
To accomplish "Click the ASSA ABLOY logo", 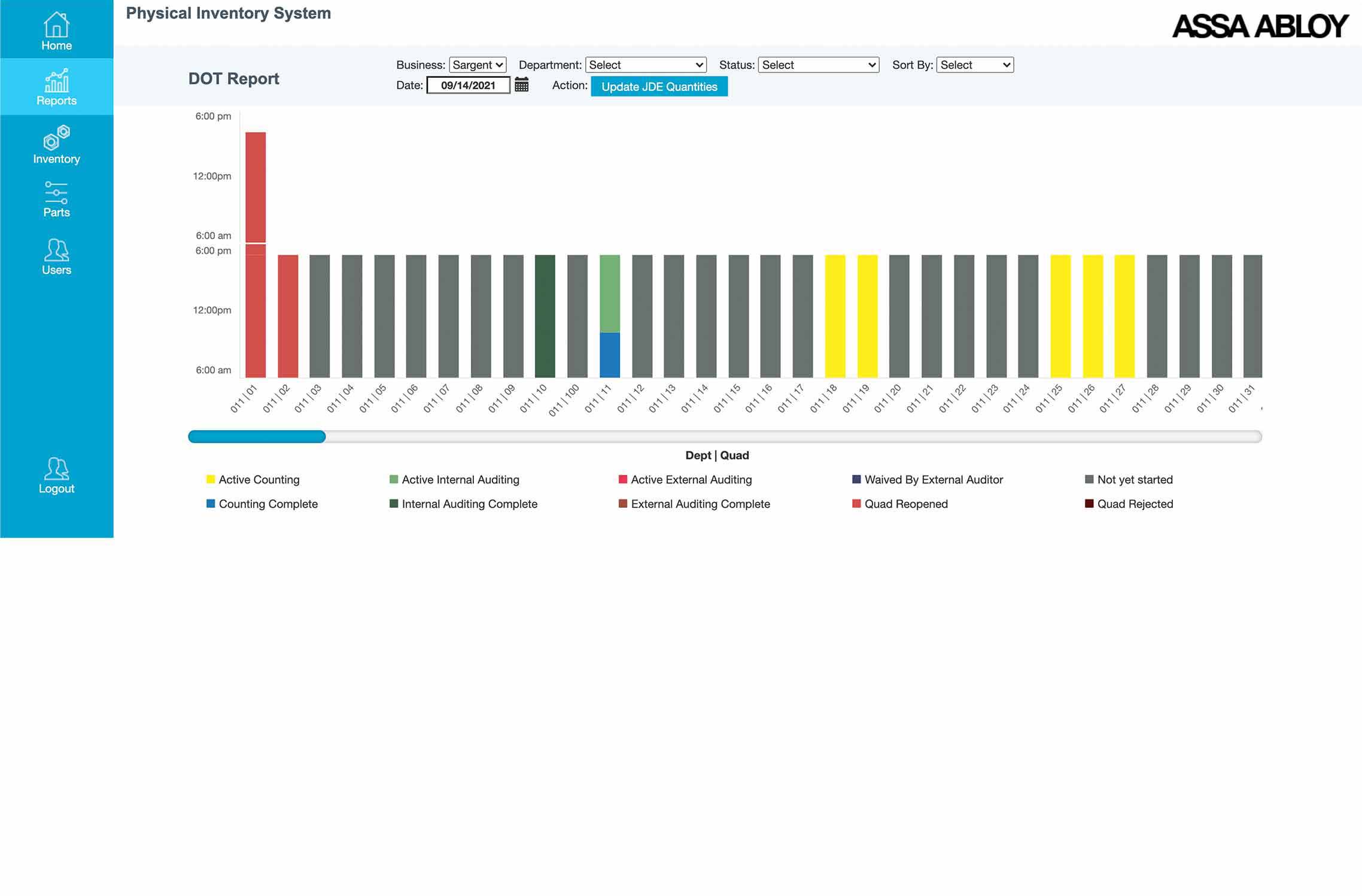I will [x=1260, y=26].
